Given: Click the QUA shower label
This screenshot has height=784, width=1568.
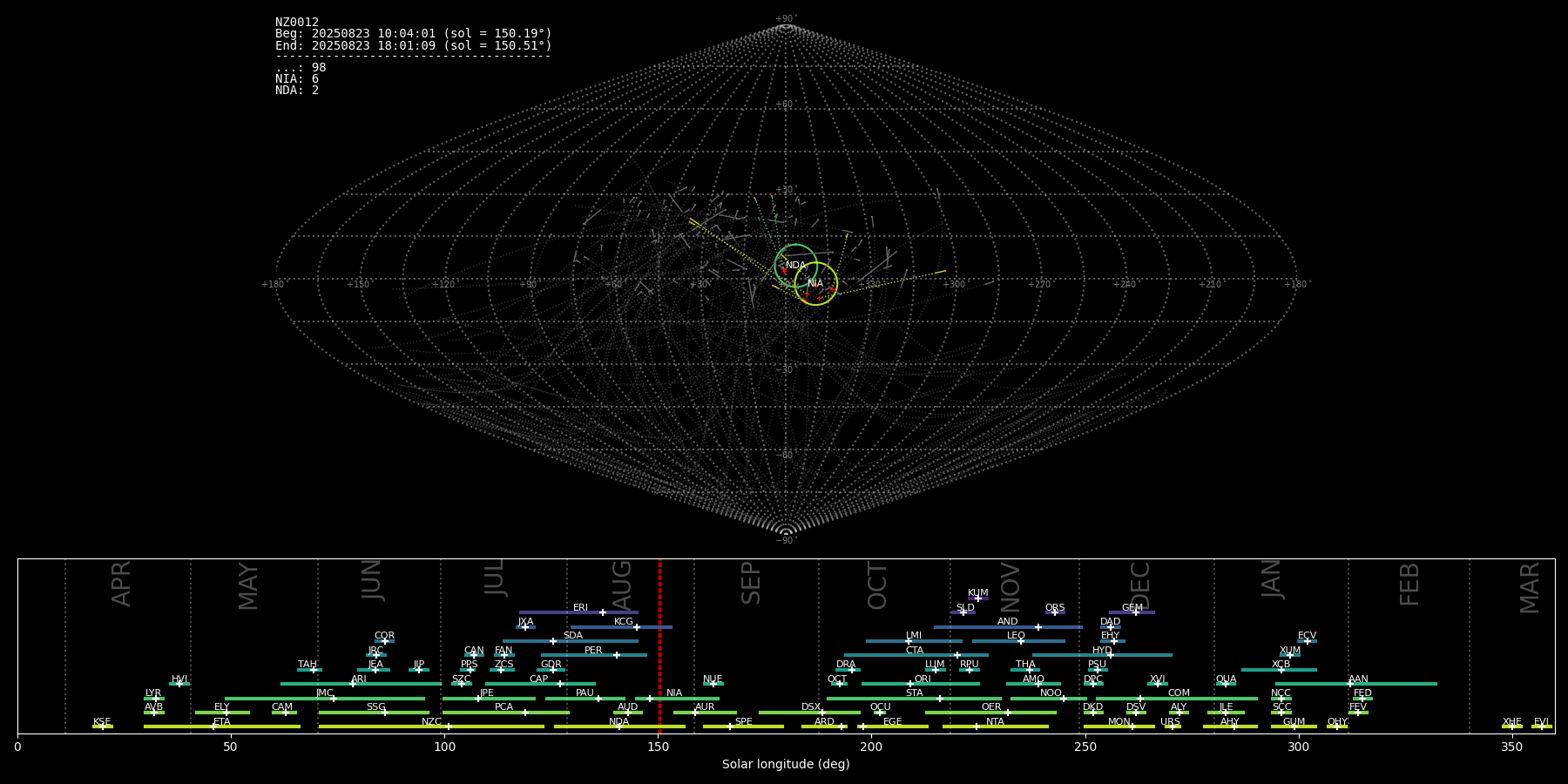Looking at the screenshot, I should click(1227, 679).
